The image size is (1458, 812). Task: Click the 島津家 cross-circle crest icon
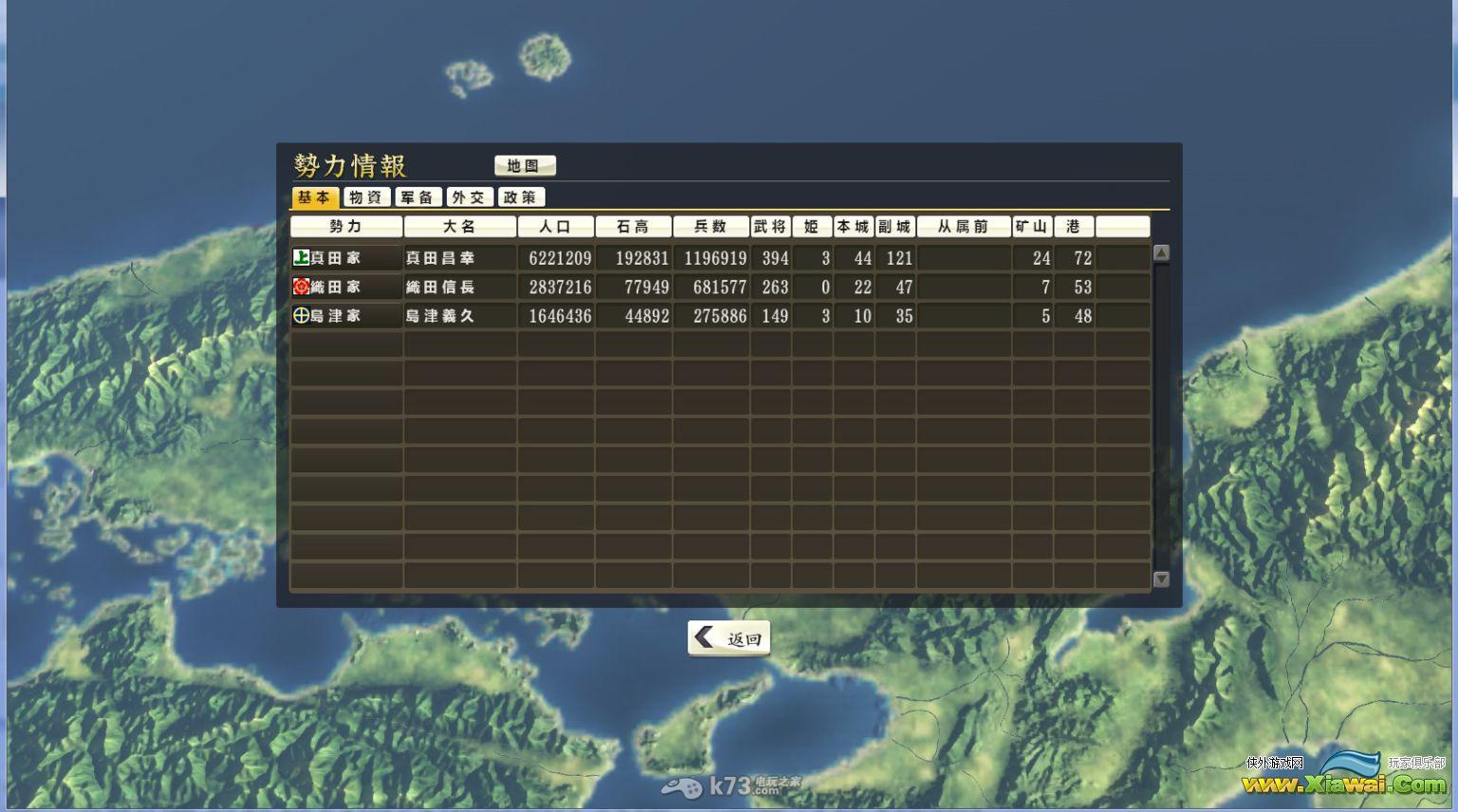pos(301,316)
